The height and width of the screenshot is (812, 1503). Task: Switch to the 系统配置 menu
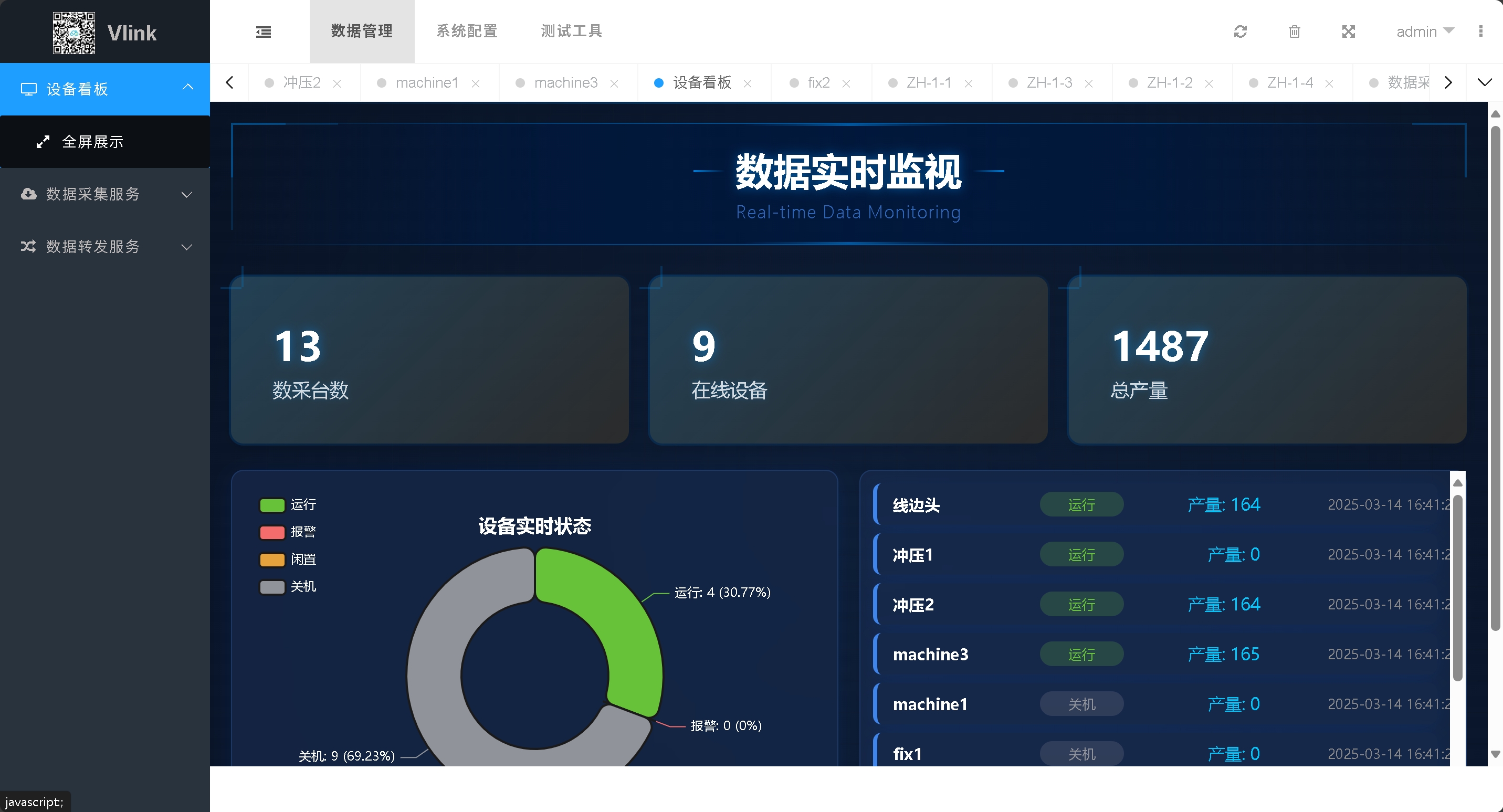click(x=466, y=31)
